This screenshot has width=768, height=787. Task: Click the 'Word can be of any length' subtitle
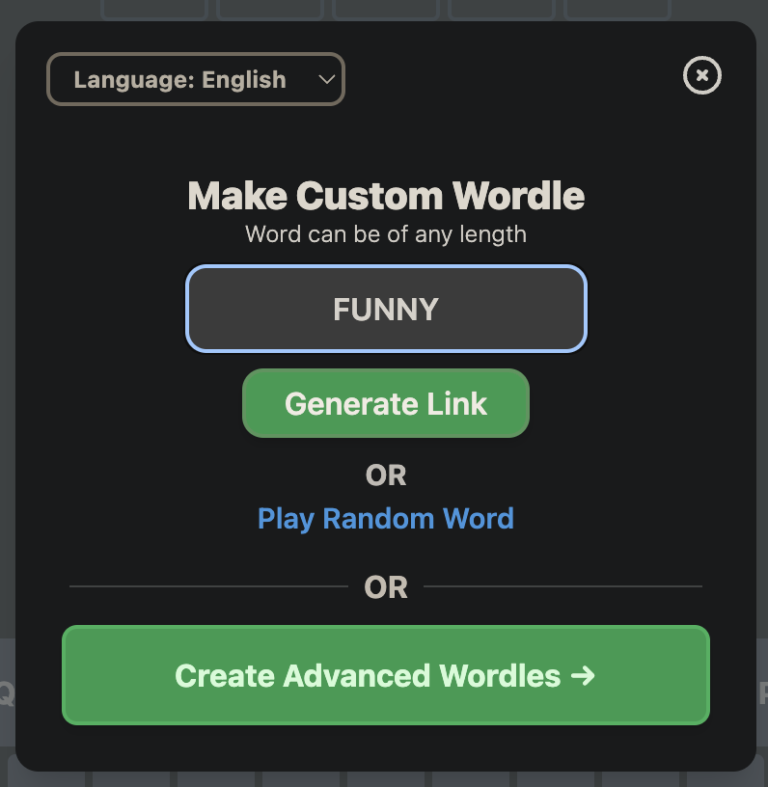point(386,235)
